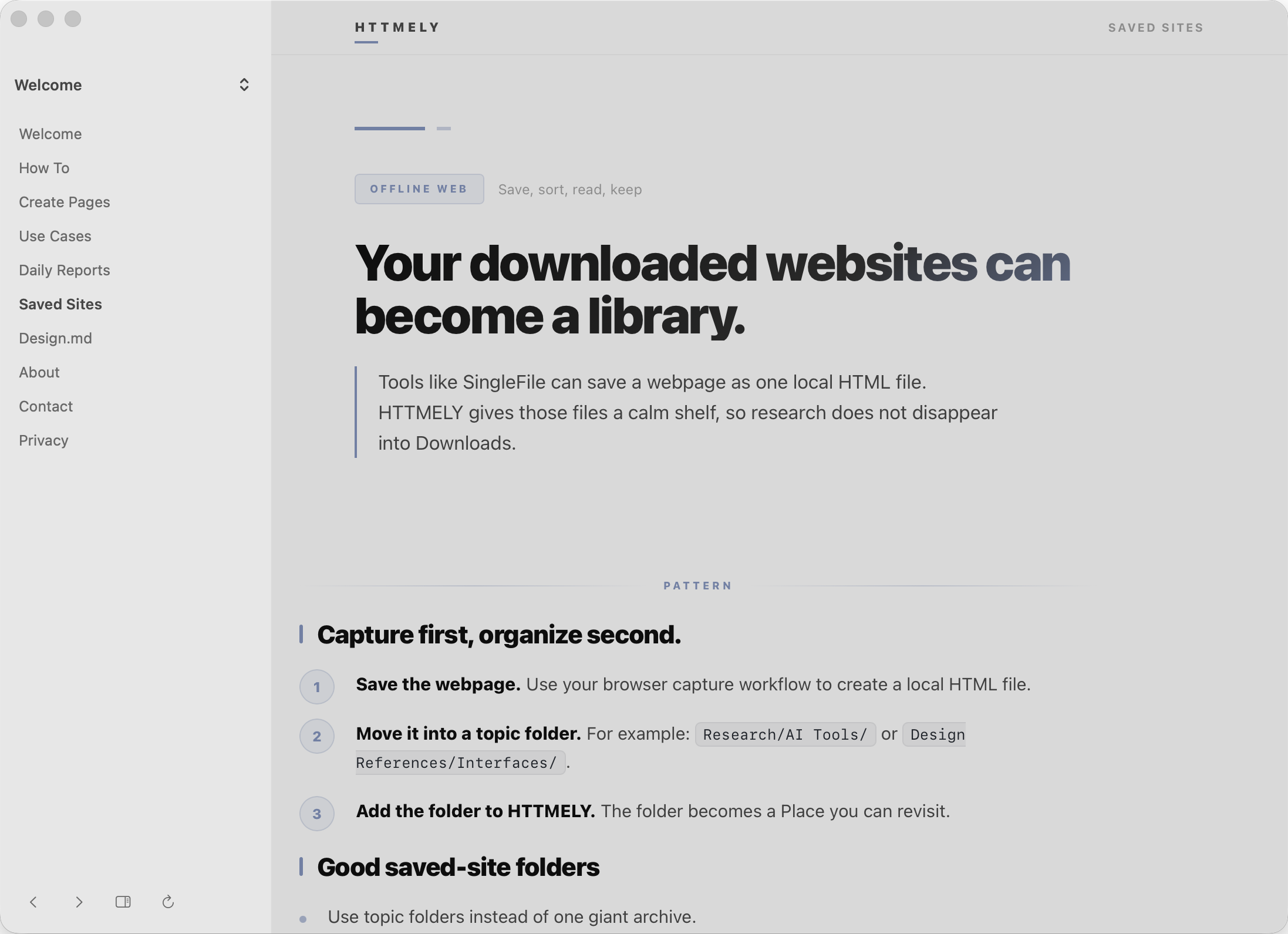Click the minimize window button
Image resolution: width=1288 pixels, height=934 pixels.
46,19
